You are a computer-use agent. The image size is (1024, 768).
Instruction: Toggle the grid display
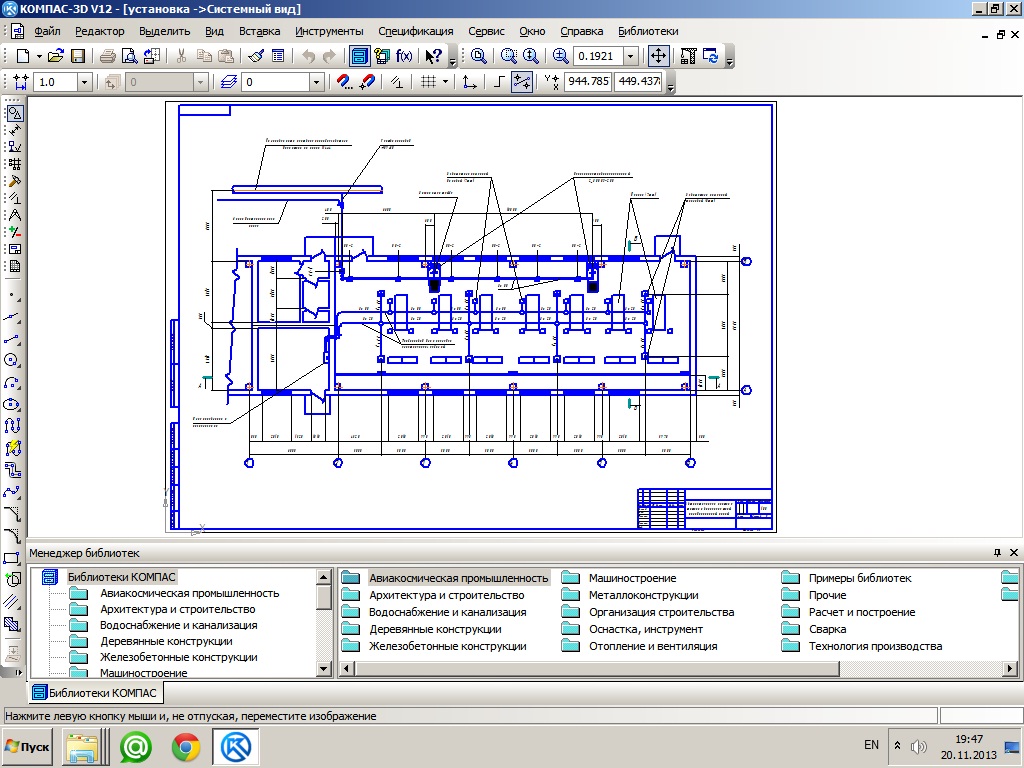pos(428,82)
